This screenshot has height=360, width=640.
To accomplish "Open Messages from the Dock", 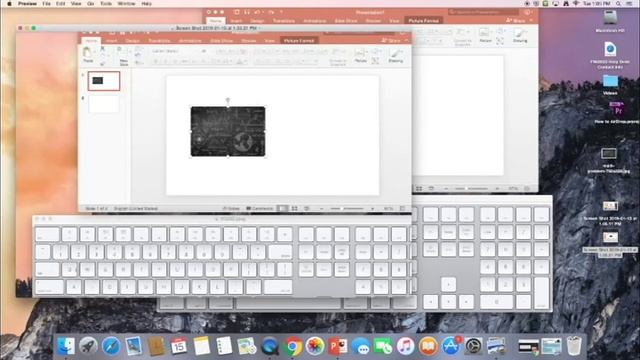I will 361,346.
